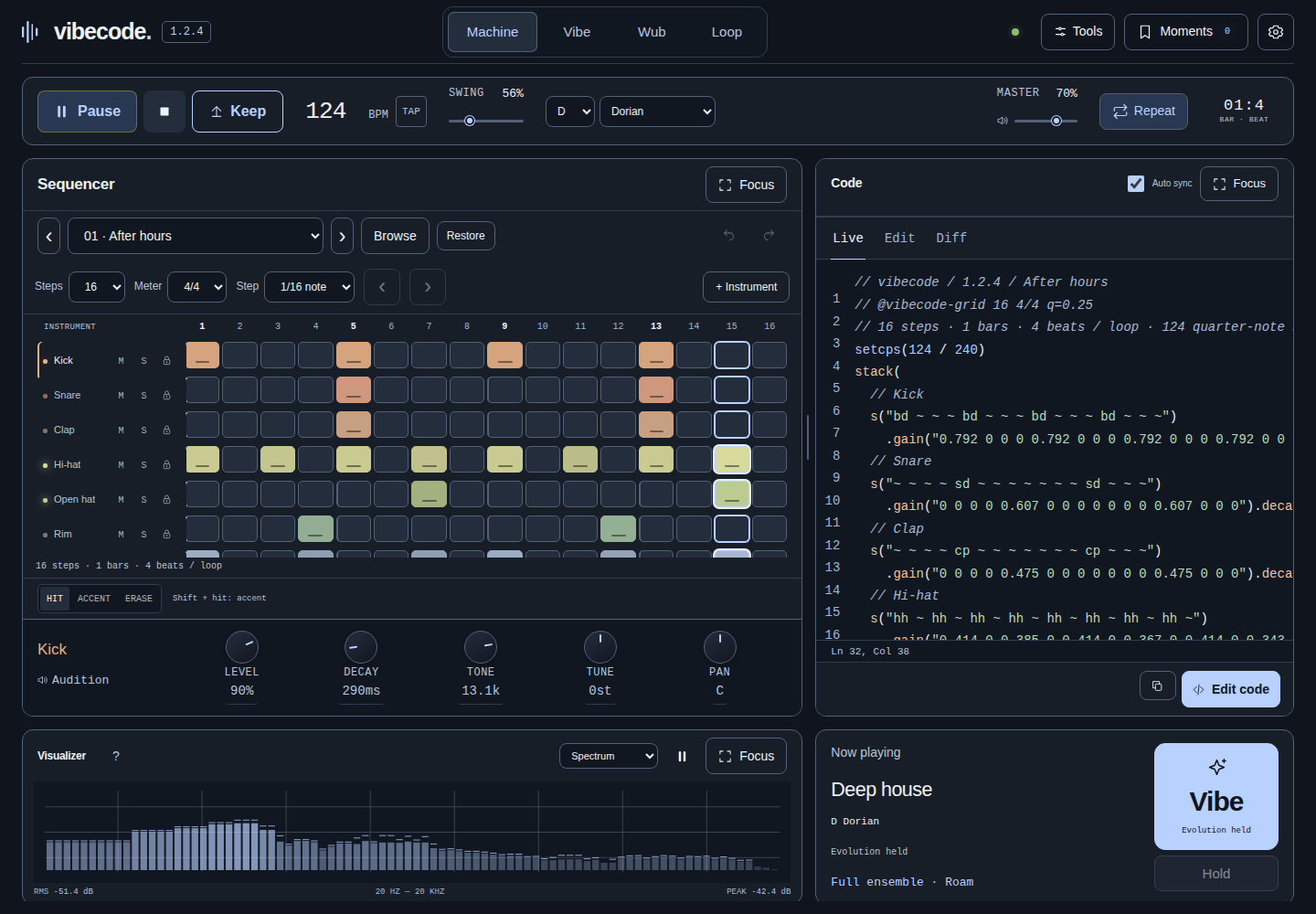Viewport: 1316px width, 914px height.
Task: Shift steps left with the arrow button
Action: [x=382, y=287]
